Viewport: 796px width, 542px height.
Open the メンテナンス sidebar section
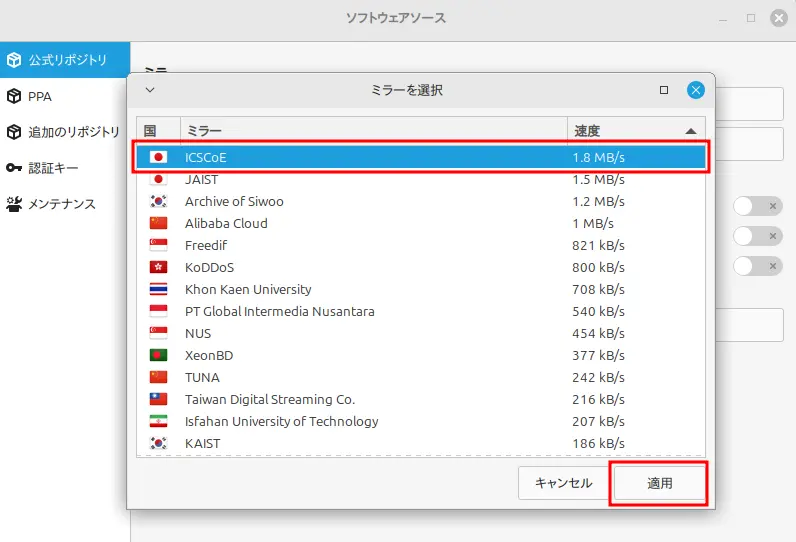64,204
